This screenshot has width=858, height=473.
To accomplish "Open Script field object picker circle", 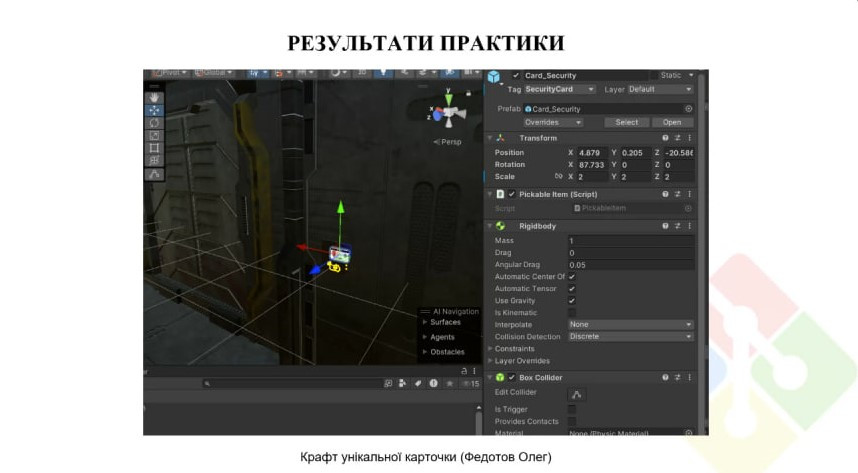I will [x=688, y=208].
